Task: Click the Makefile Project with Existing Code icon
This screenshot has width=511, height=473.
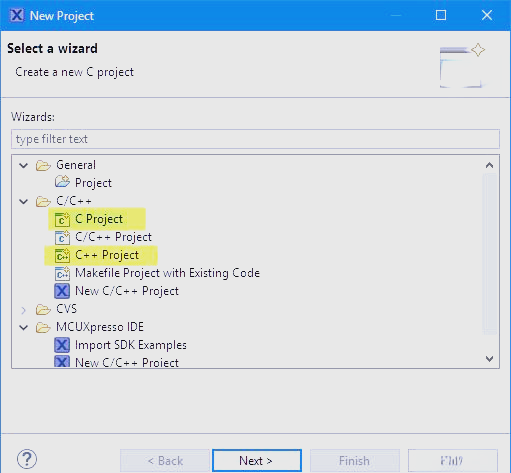Action: coord(62,273)
